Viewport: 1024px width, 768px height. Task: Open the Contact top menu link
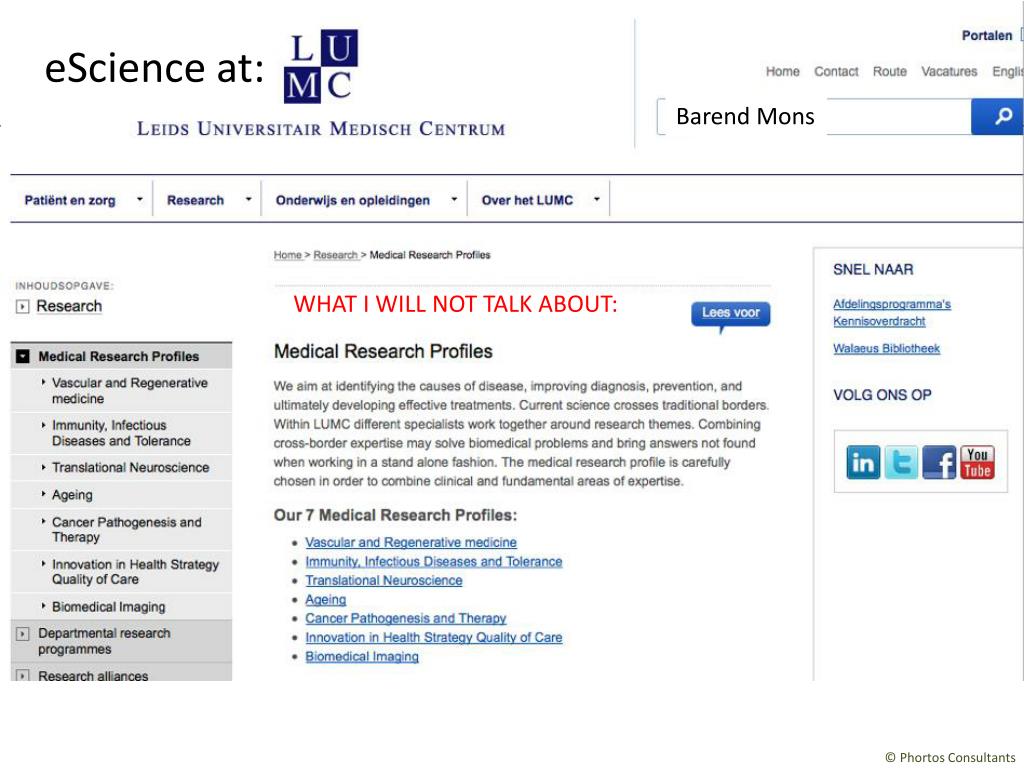coord(836,71)
